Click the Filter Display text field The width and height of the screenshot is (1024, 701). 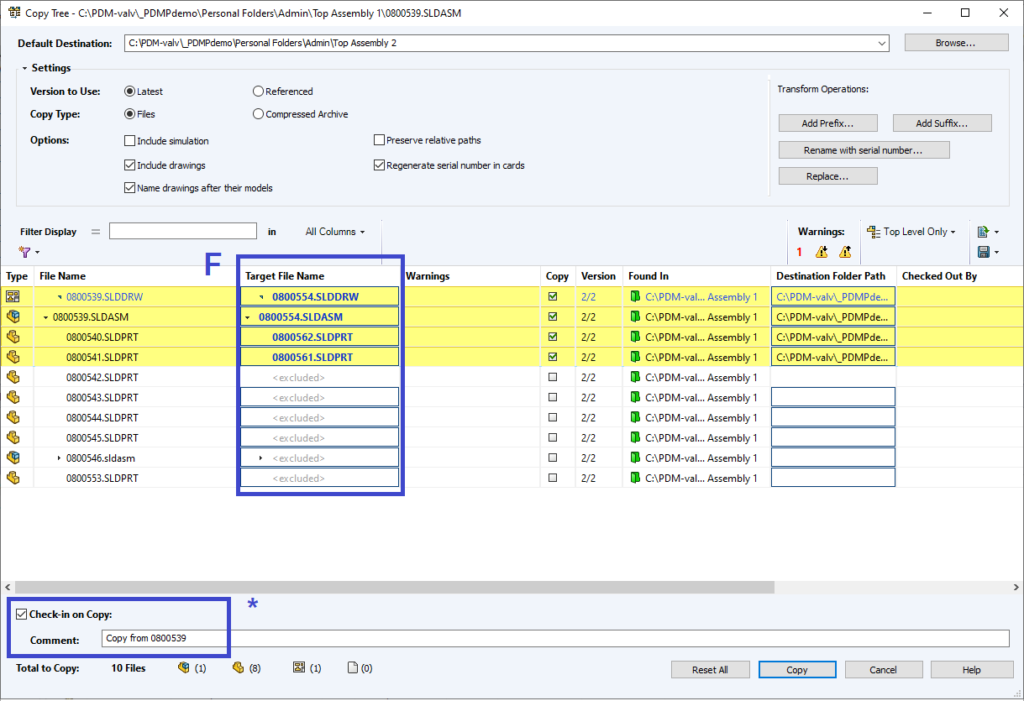coord(183,232)
